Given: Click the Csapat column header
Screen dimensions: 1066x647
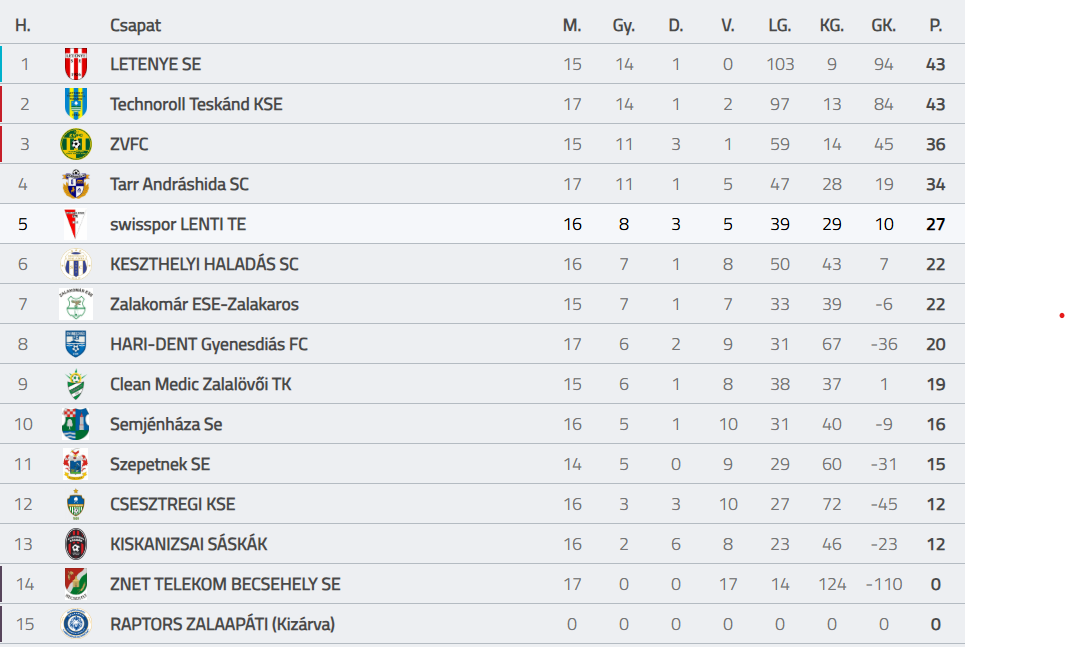Looking at the screenshot, I should (x=136, y=25).
